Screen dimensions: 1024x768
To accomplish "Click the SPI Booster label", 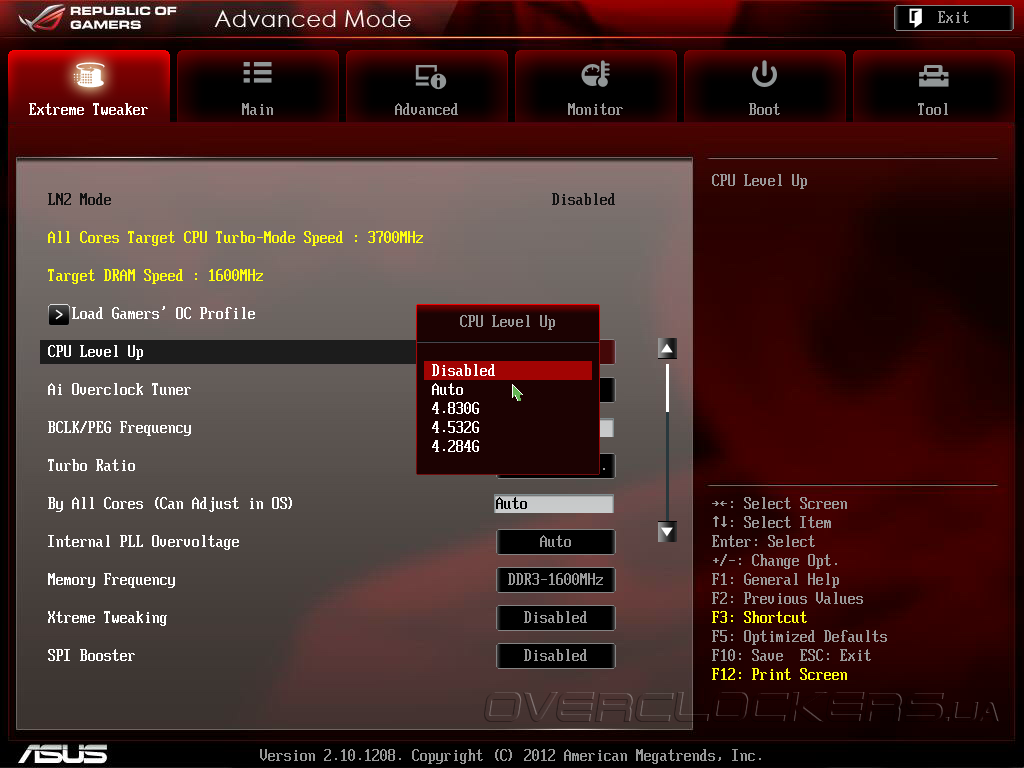I will tap(91, 656).
